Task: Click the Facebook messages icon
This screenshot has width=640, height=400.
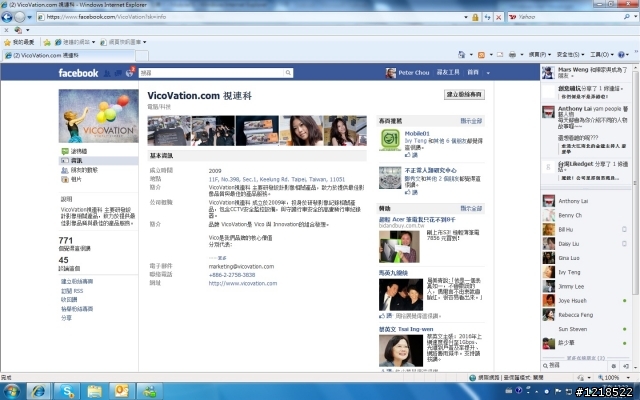Action: [118, 73]
